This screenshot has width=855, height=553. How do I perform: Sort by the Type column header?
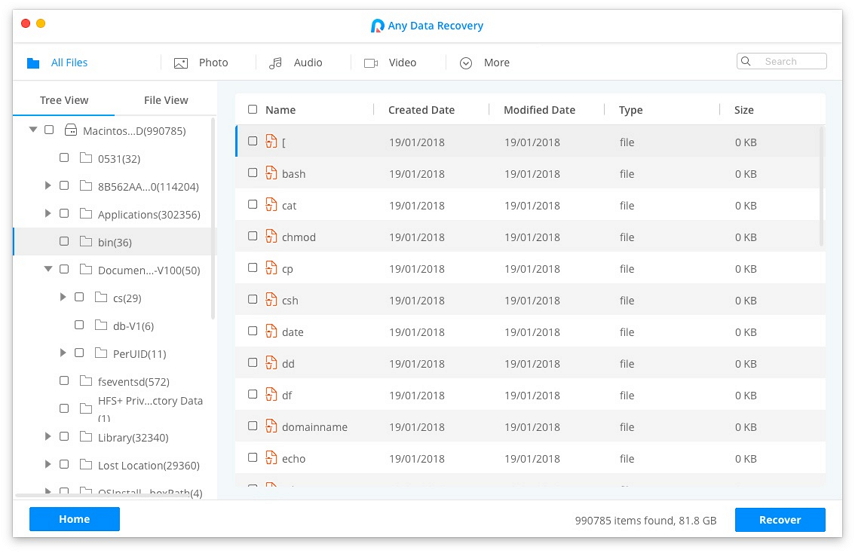click(x=630, y=110)
